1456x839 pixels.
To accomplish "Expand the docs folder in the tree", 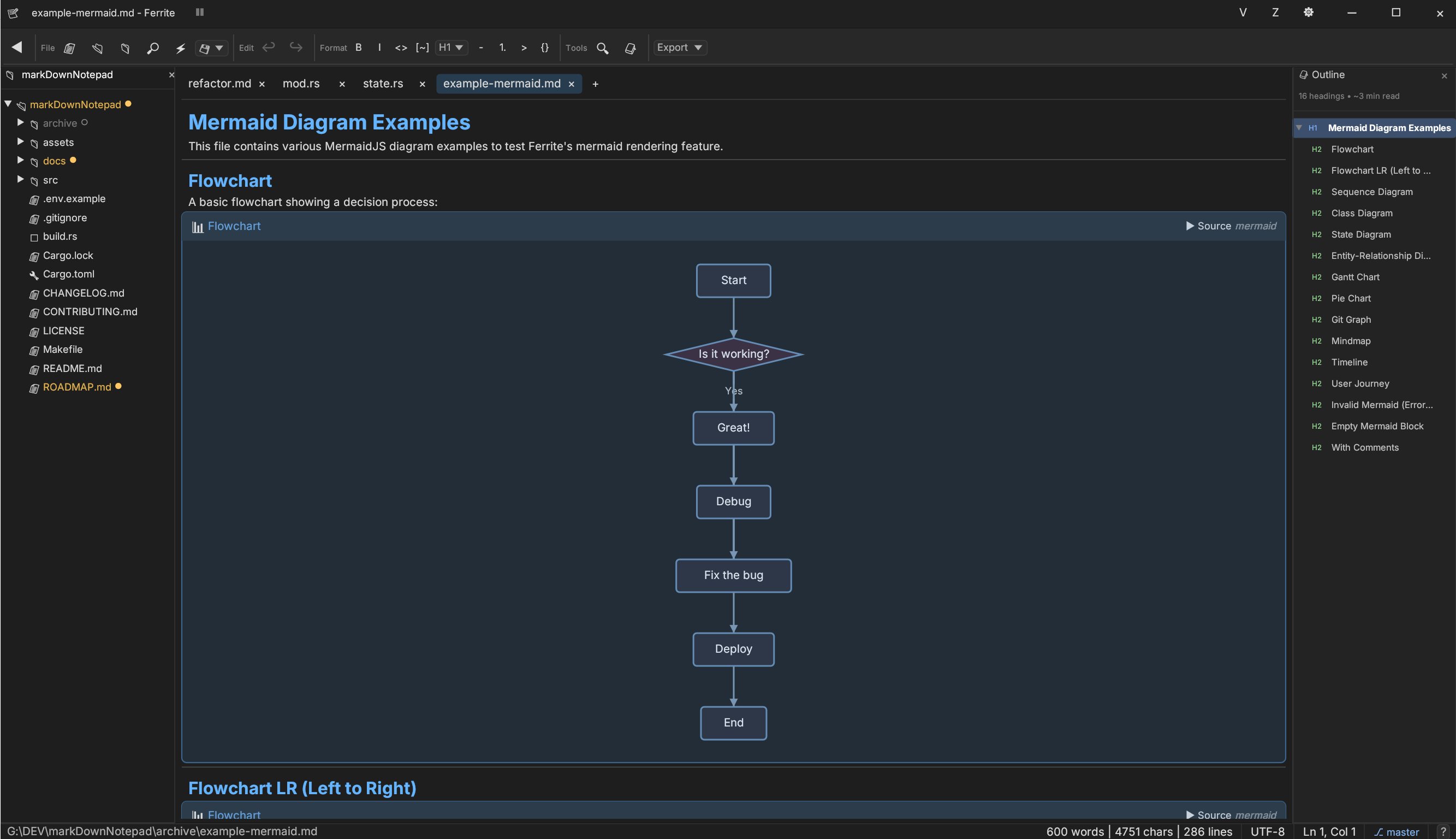I will pos(21,160).
